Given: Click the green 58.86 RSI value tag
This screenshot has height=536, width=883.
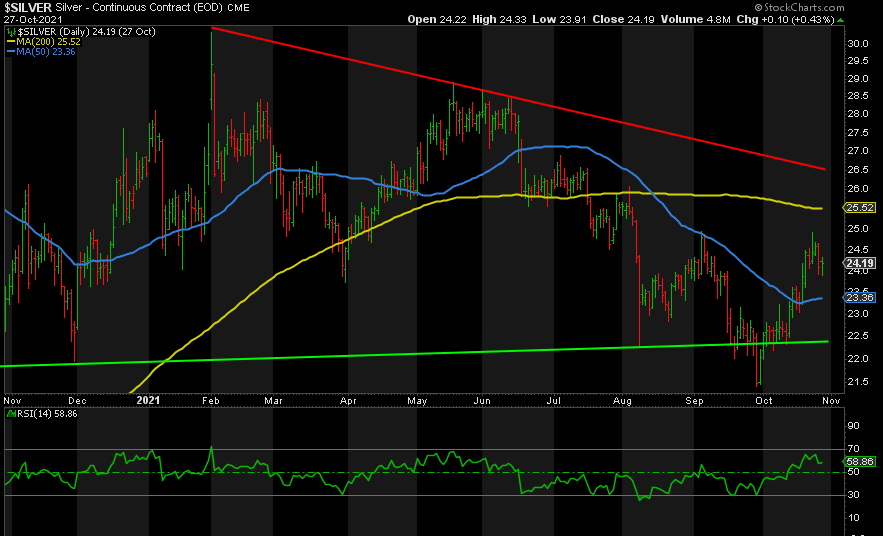Looking at the screenshot, I should coord(861,463).
